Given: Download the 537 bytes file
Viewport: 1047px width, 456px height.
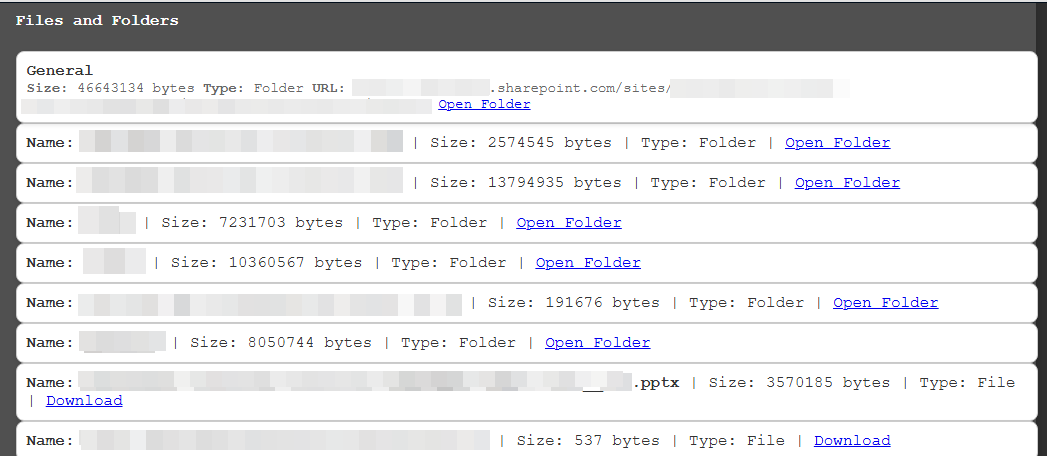Looking at the screenshot, I should (851, 441).
